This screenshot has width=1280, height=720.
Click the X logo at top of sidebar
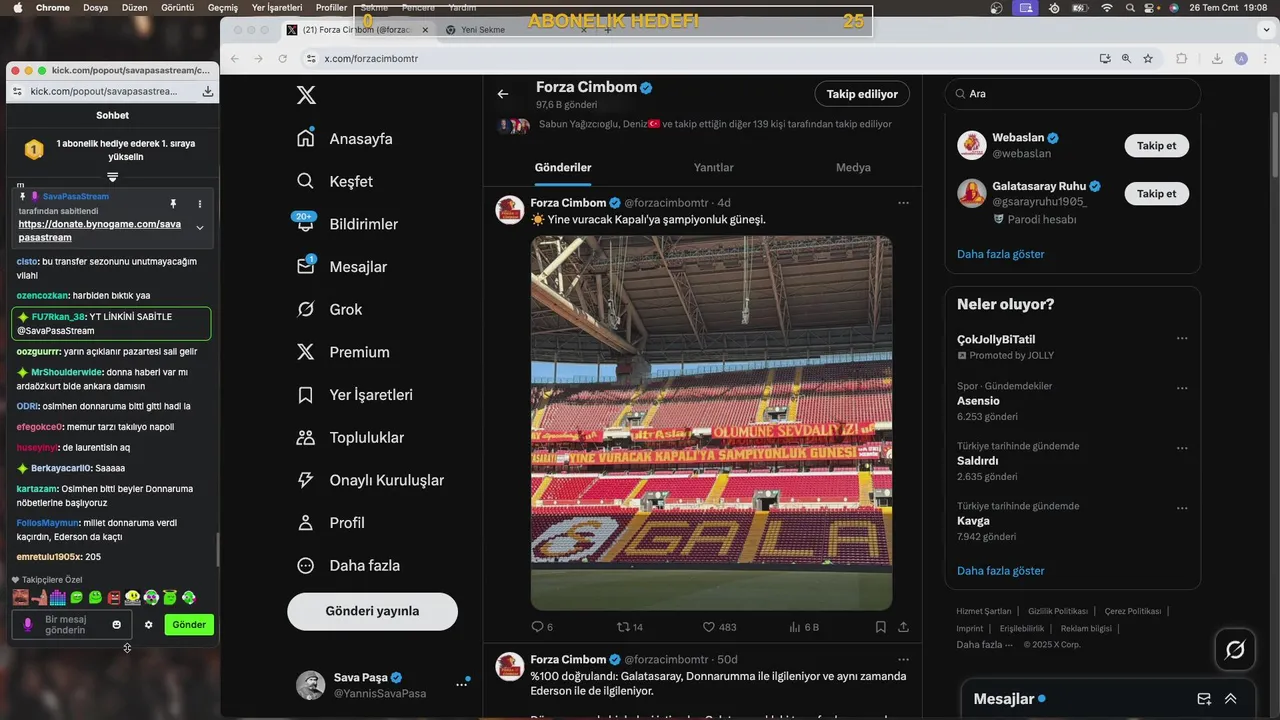click(306, 95)
